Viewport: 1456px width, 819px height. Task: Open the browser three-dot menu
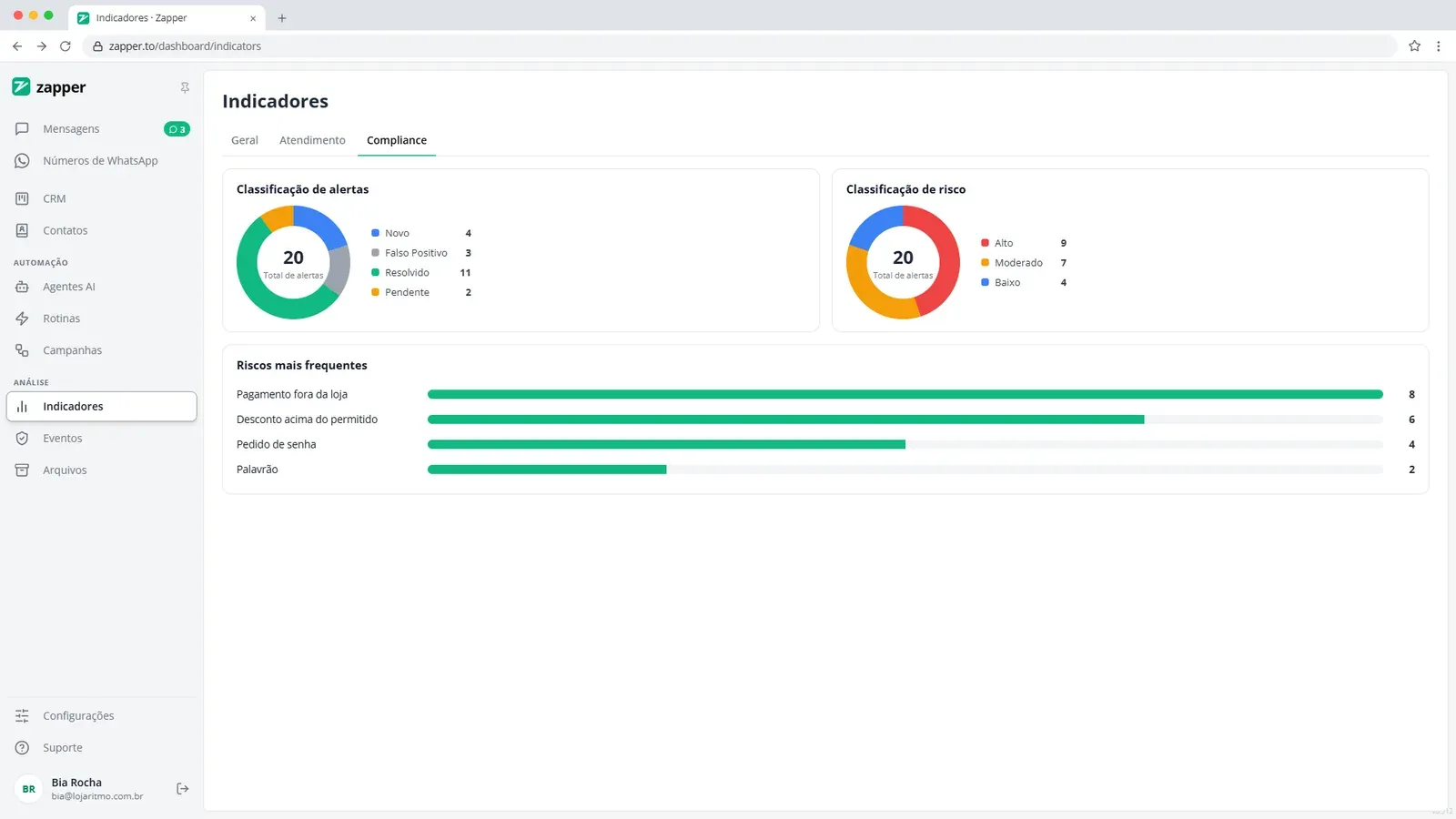click(1438, 45)
